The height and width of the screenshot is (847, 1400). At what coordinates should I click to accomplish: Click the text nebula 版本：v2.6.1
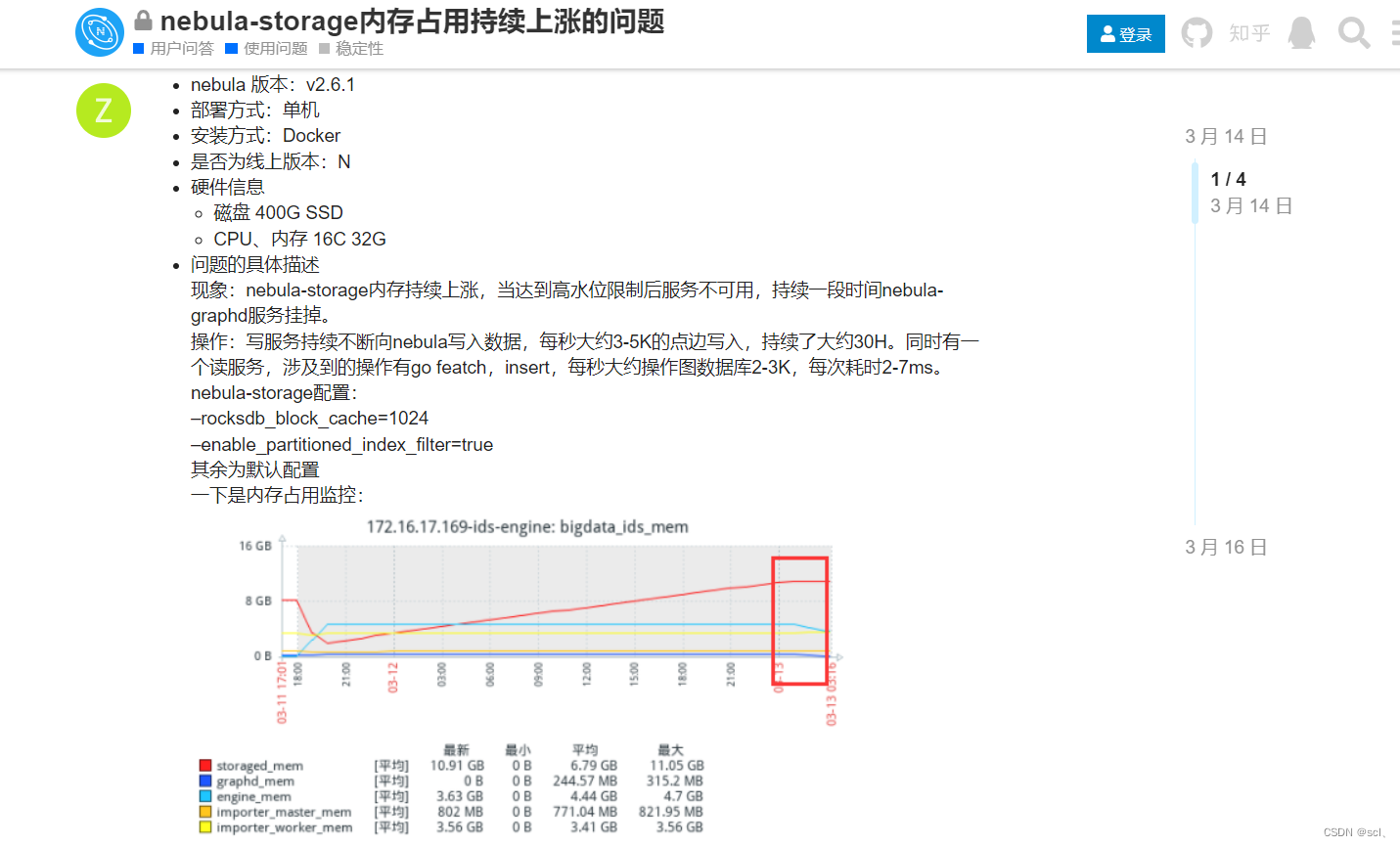(x=273, y=85)
